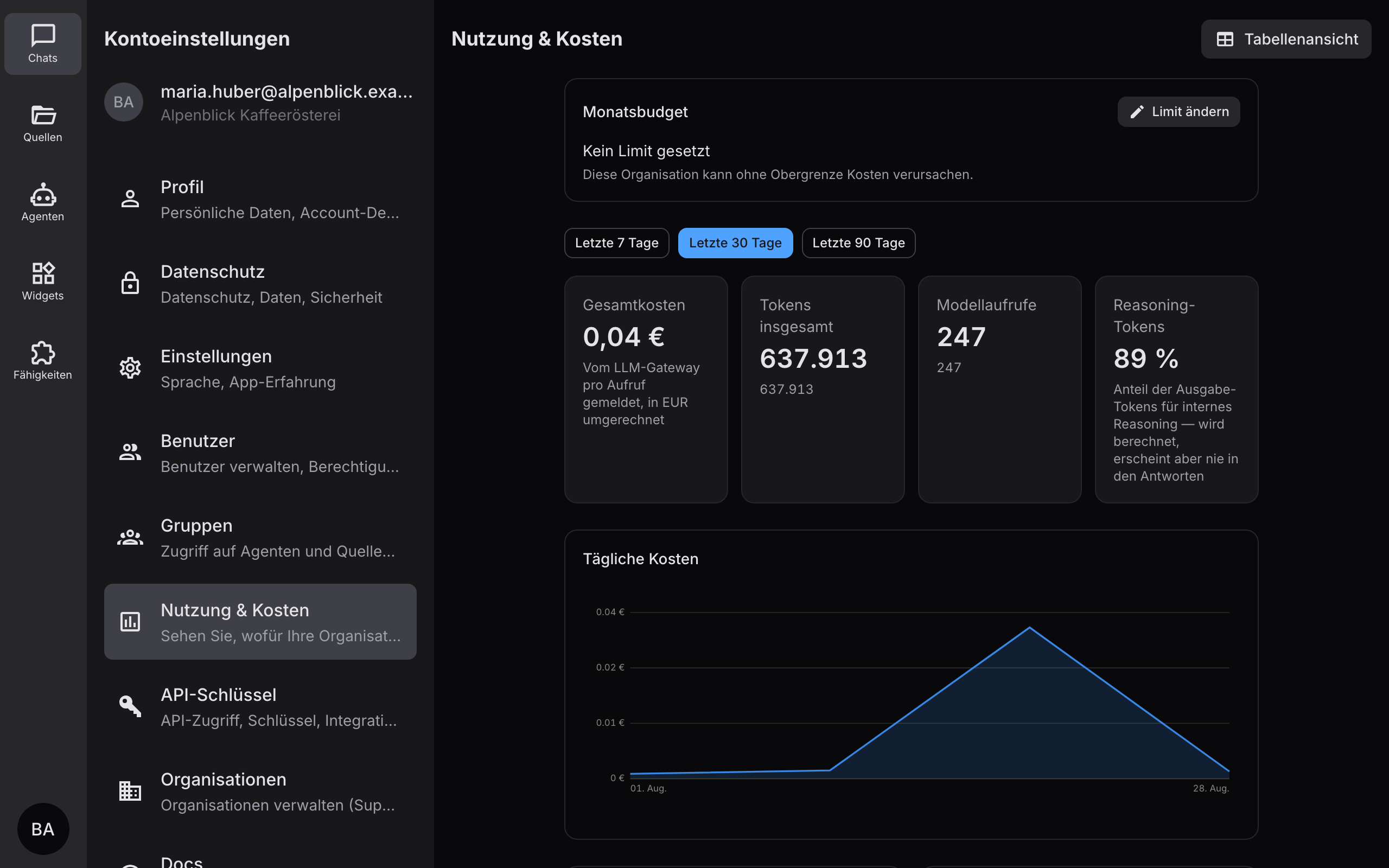The image size is (1389, 868).
Task: Switch to Tabellenansicht
Action: pyautogui.click(x=1286, y=39)
